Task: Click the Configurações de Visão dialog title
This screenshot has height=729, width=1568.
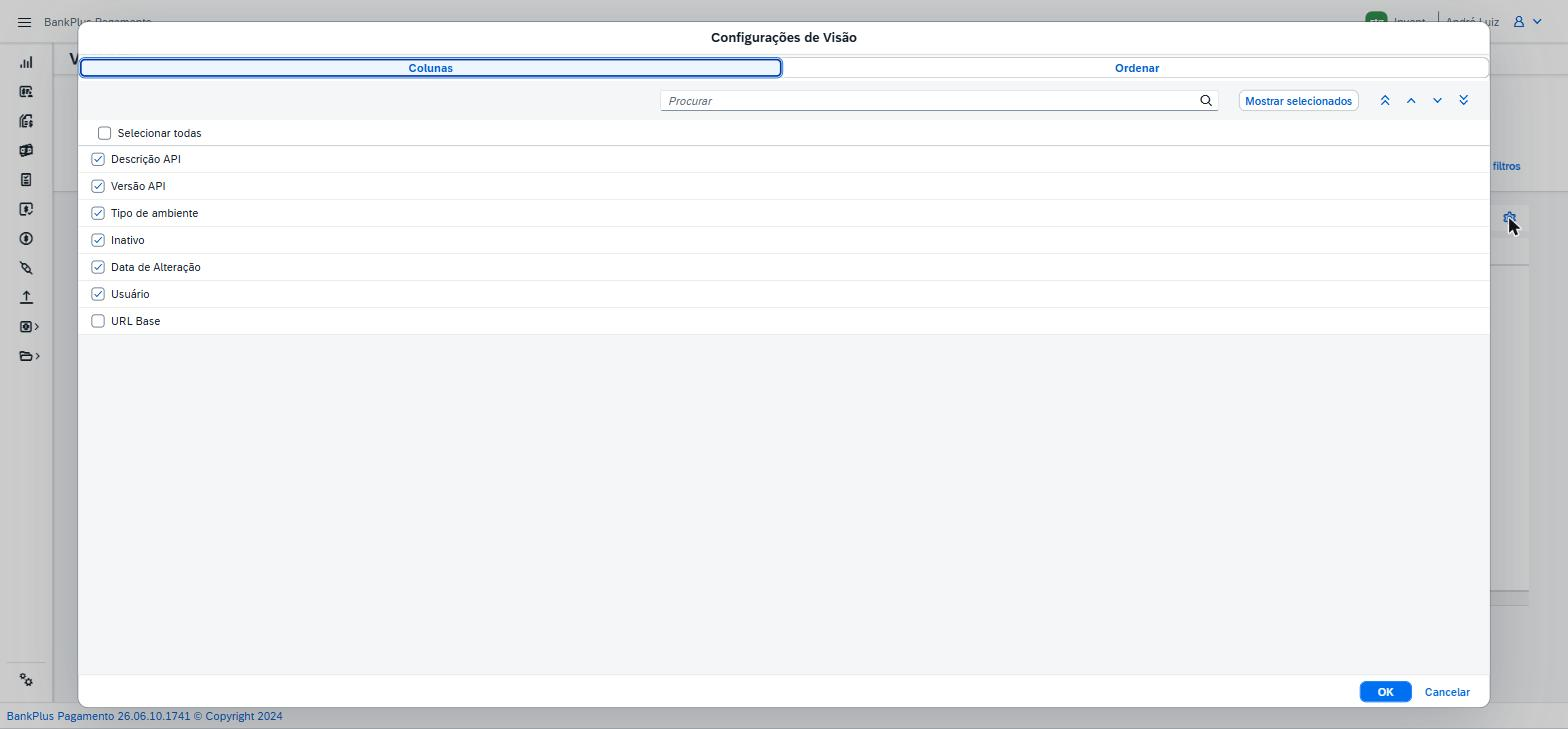Action: click(784, 37)
